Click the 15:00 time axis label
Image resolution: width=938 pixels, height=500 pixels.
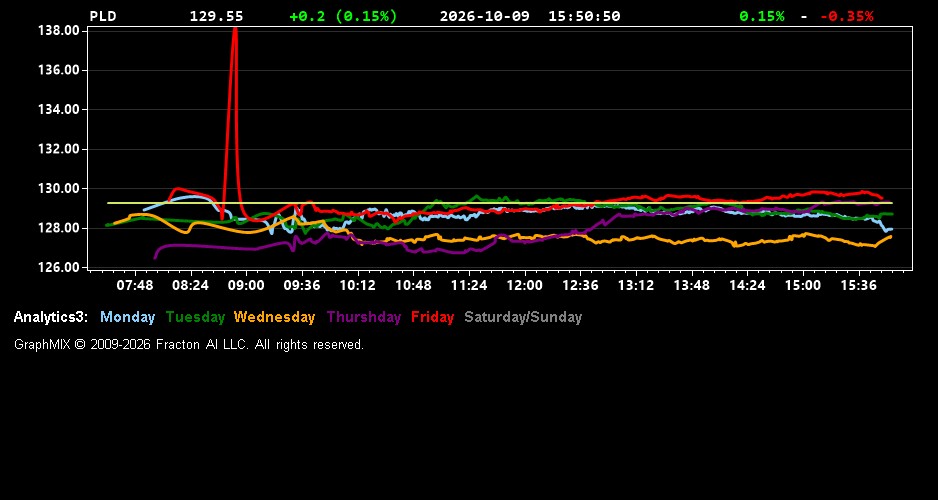pos(803,286)
